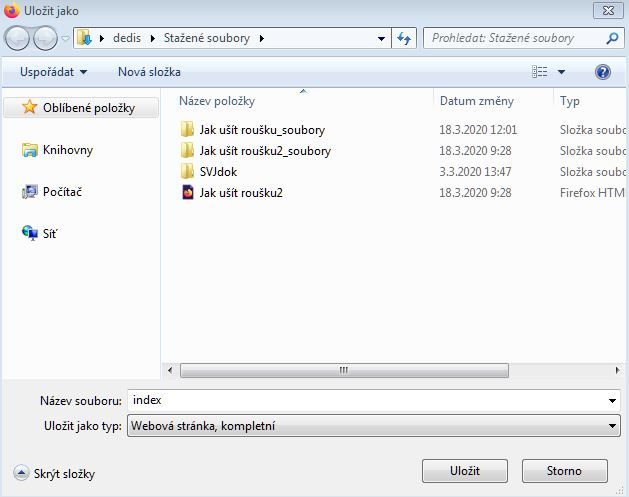Click date 3.3.2020 13:47 cell

pyautogui.click(x=475, y=172)
